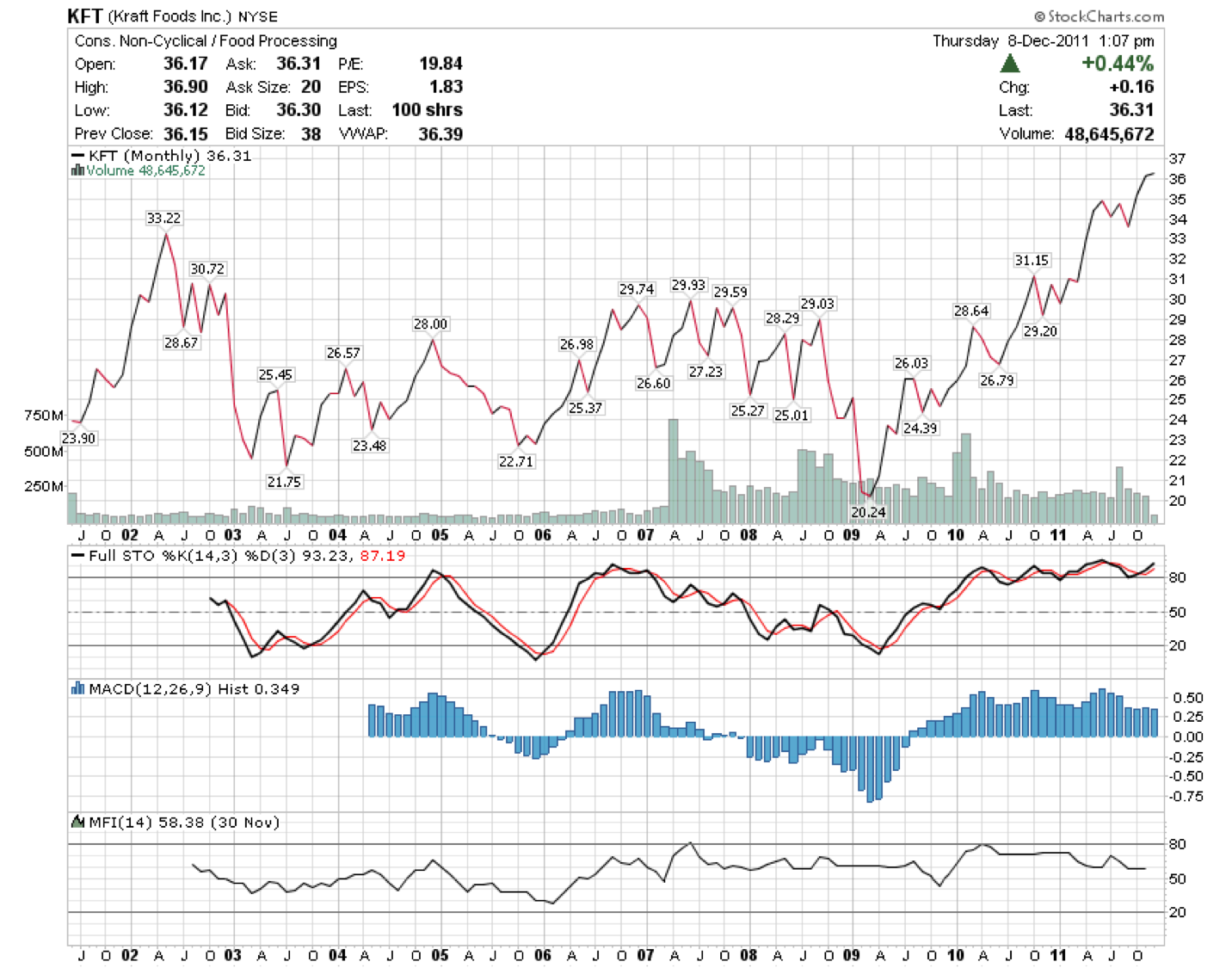Click the red 87.19 stochastic %D value
Viewport: 1232px width, 968px height.
point(383,556)
